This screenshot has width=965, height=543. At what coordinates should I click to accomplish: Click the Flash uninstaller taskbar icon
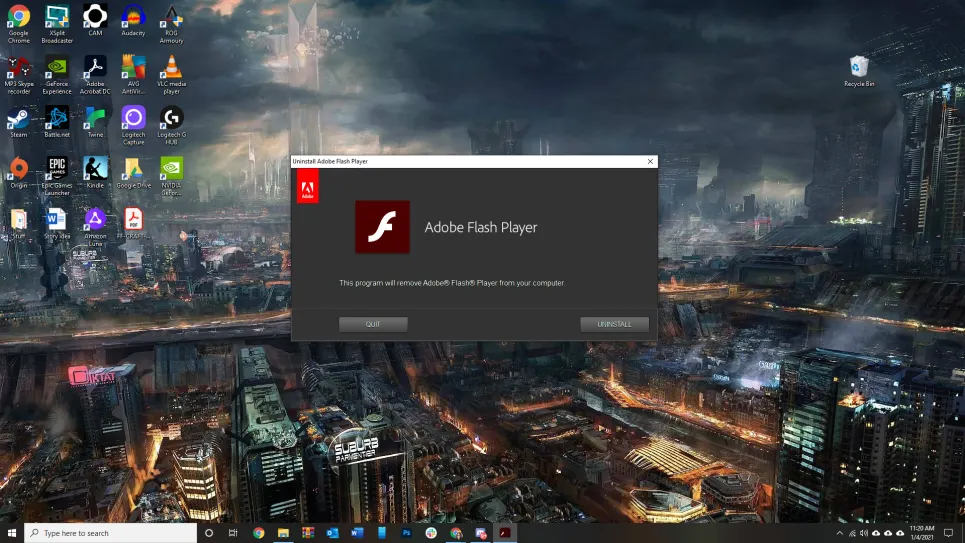pos(505,533)
